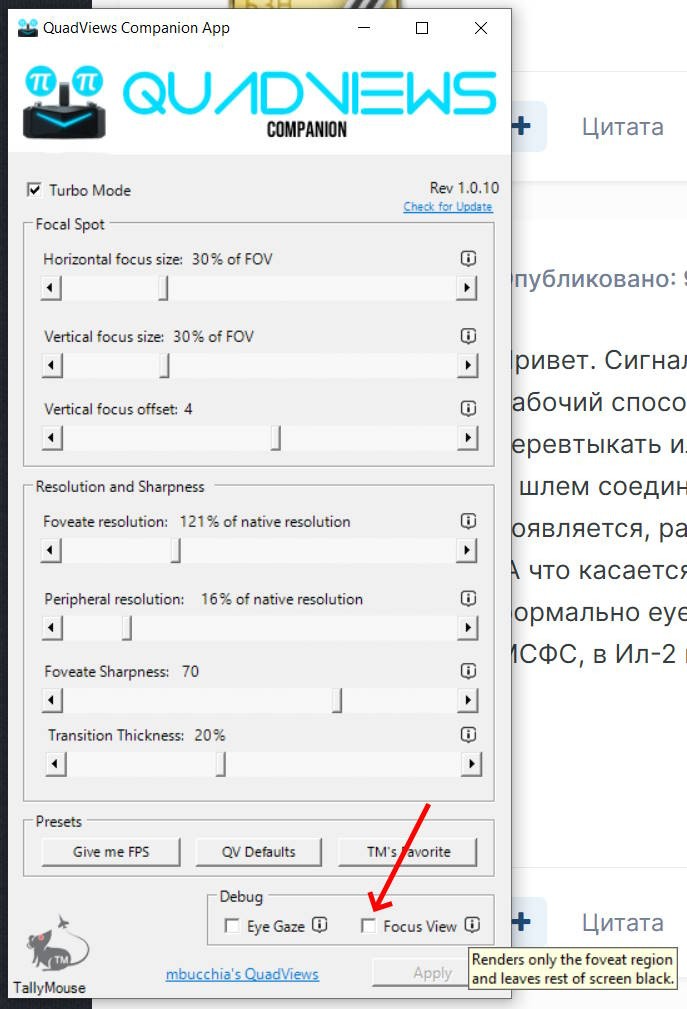Click the Eye Gaze info icon
This screenshot has height=1009, width=687.
point(320,925)
